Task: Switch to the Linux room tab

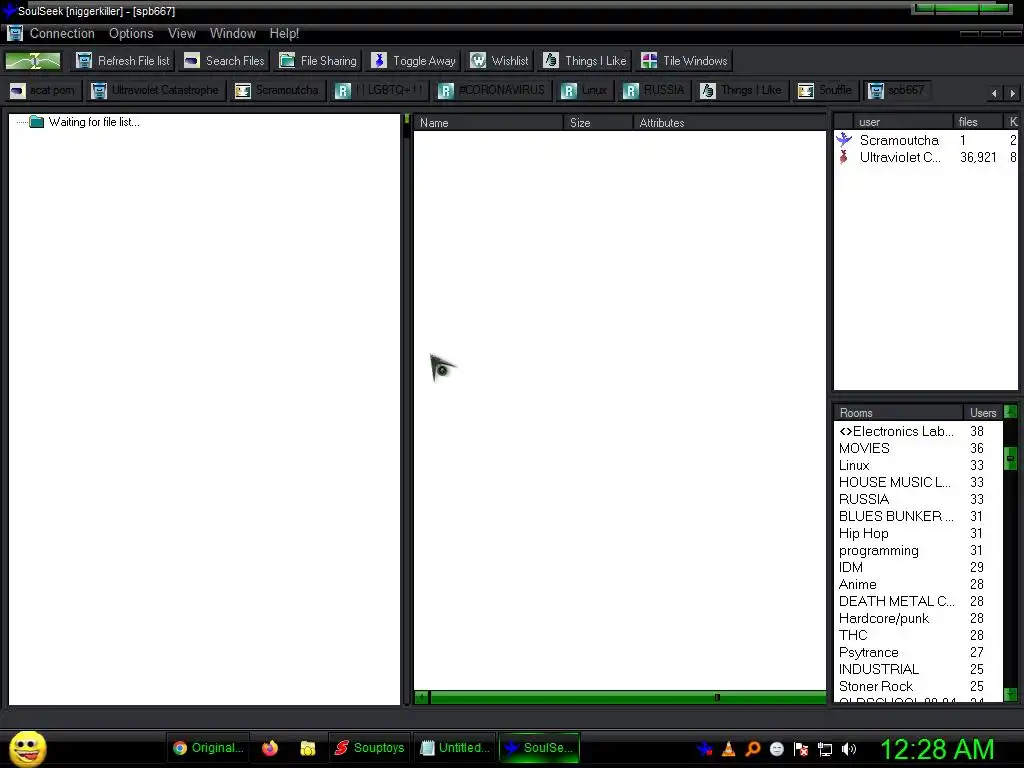Action: click(x=584, y=90)
